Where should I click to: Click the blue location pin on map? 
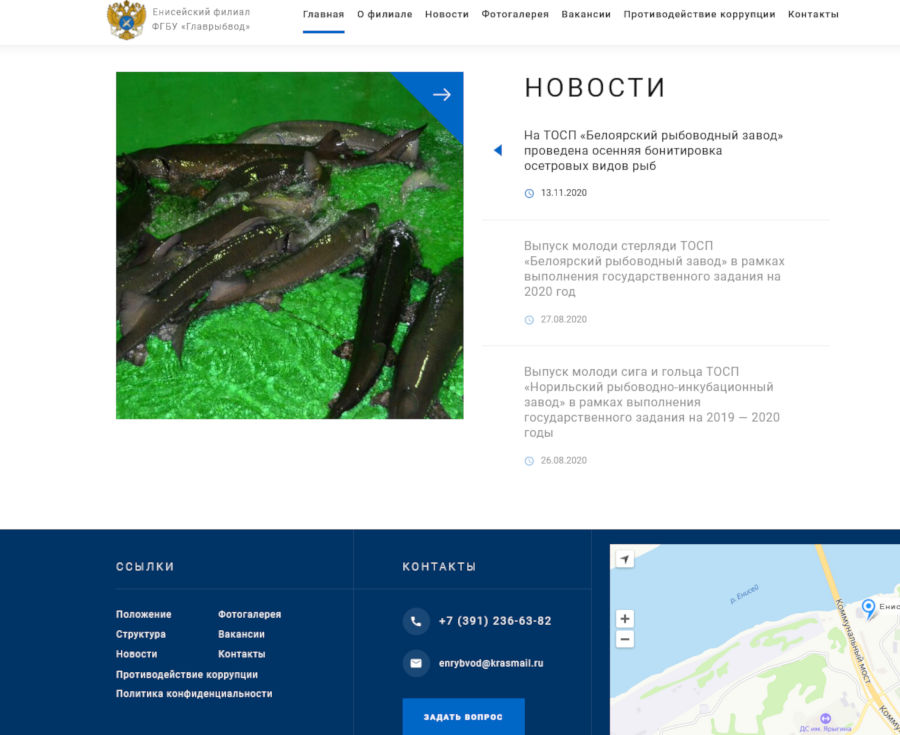tap(868, 607)
